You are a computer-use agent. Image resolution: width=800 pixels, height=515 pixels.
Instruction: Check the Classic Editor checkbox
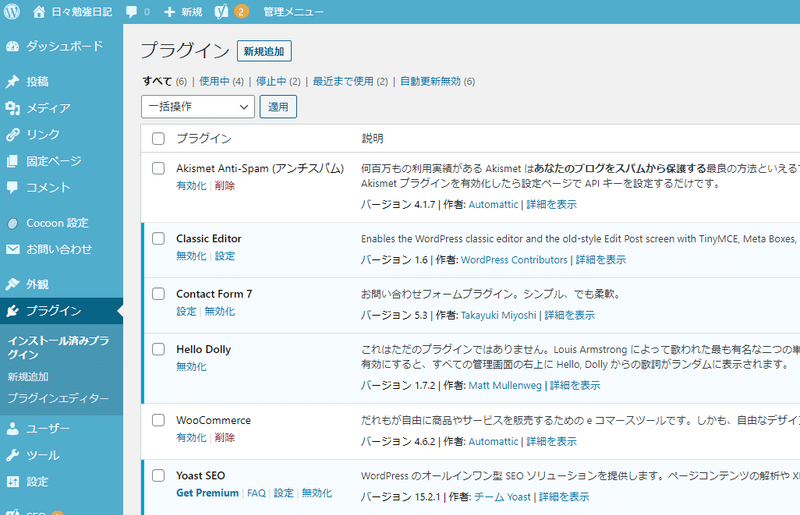[158, 238]
